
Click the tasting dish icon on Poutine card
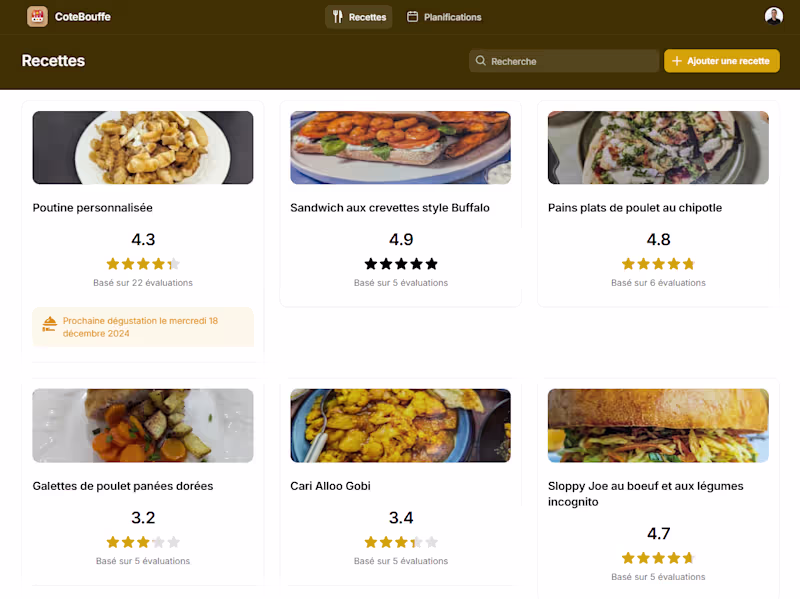point(49,323)
